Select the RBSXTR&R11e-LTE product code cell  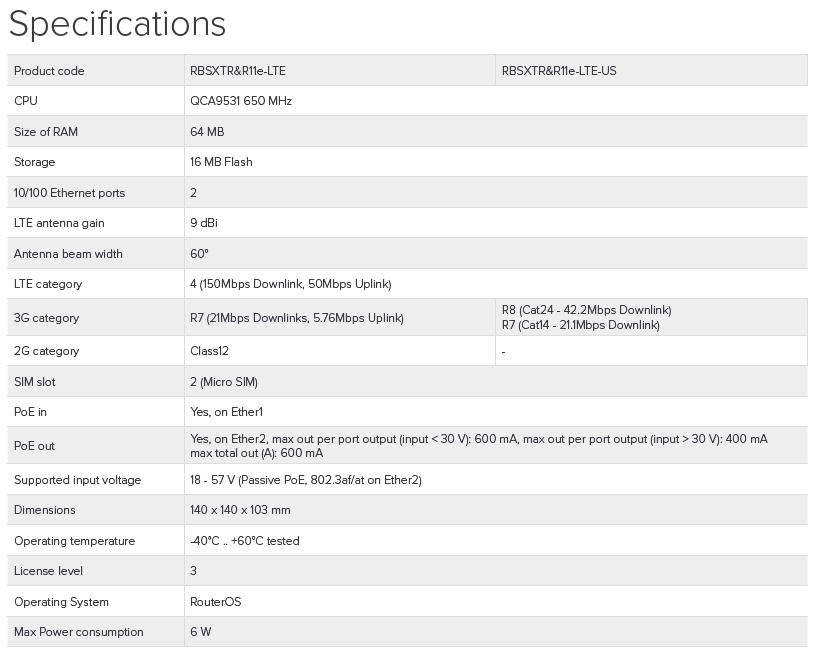[244, 71]
